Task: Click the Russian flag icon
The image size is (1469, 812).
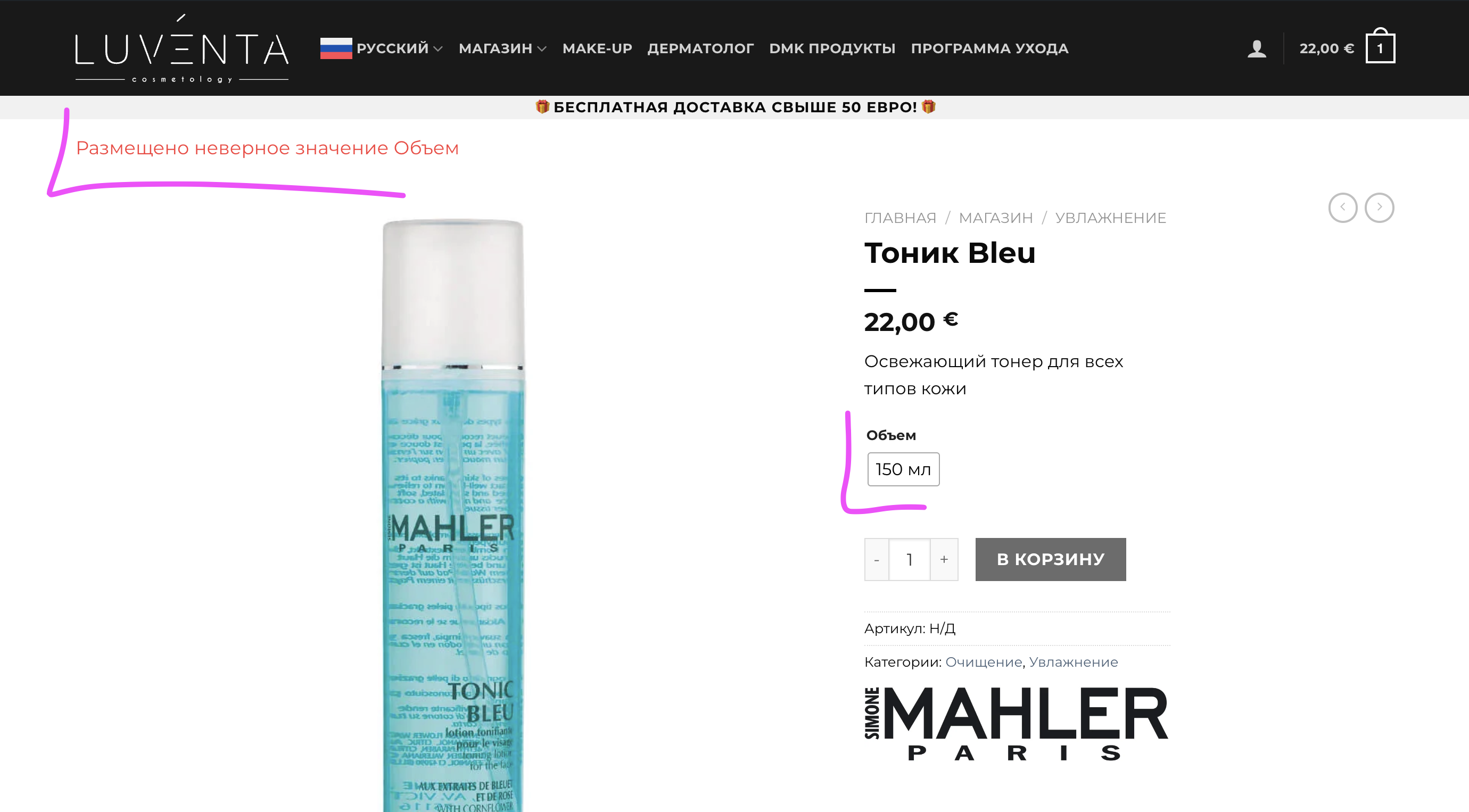Action: (x=336, y=48)
